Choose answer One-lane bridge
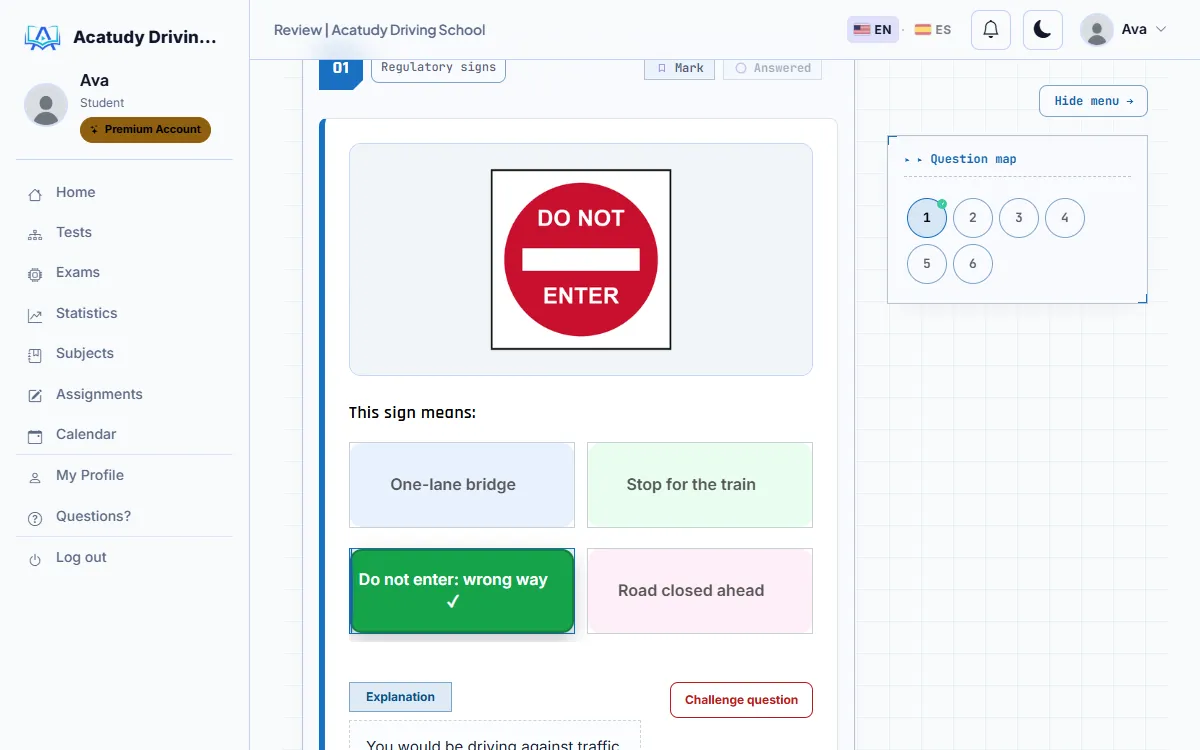Viewport: 1200px width, 750px height. tap(462, 485)
